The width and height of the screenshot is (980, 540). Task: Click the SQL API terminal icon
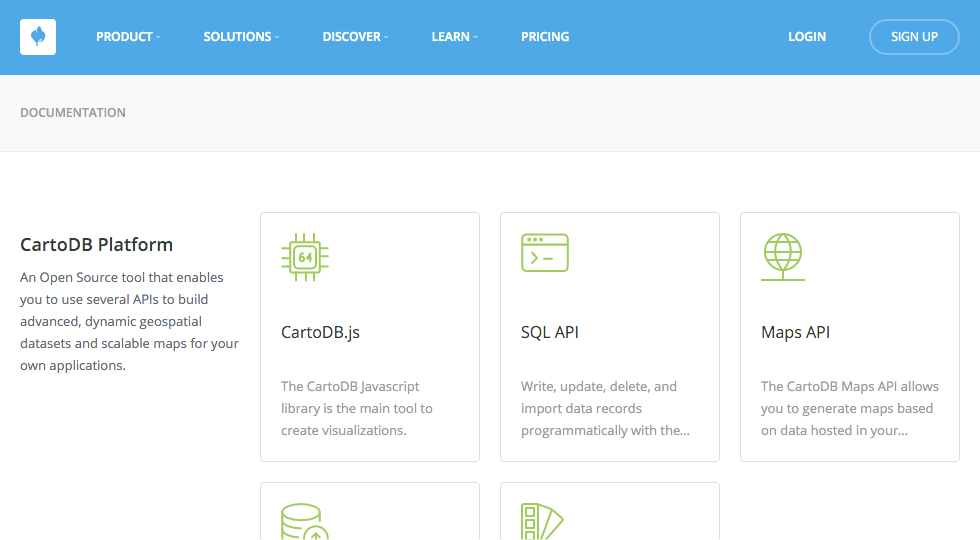[545, 252]
